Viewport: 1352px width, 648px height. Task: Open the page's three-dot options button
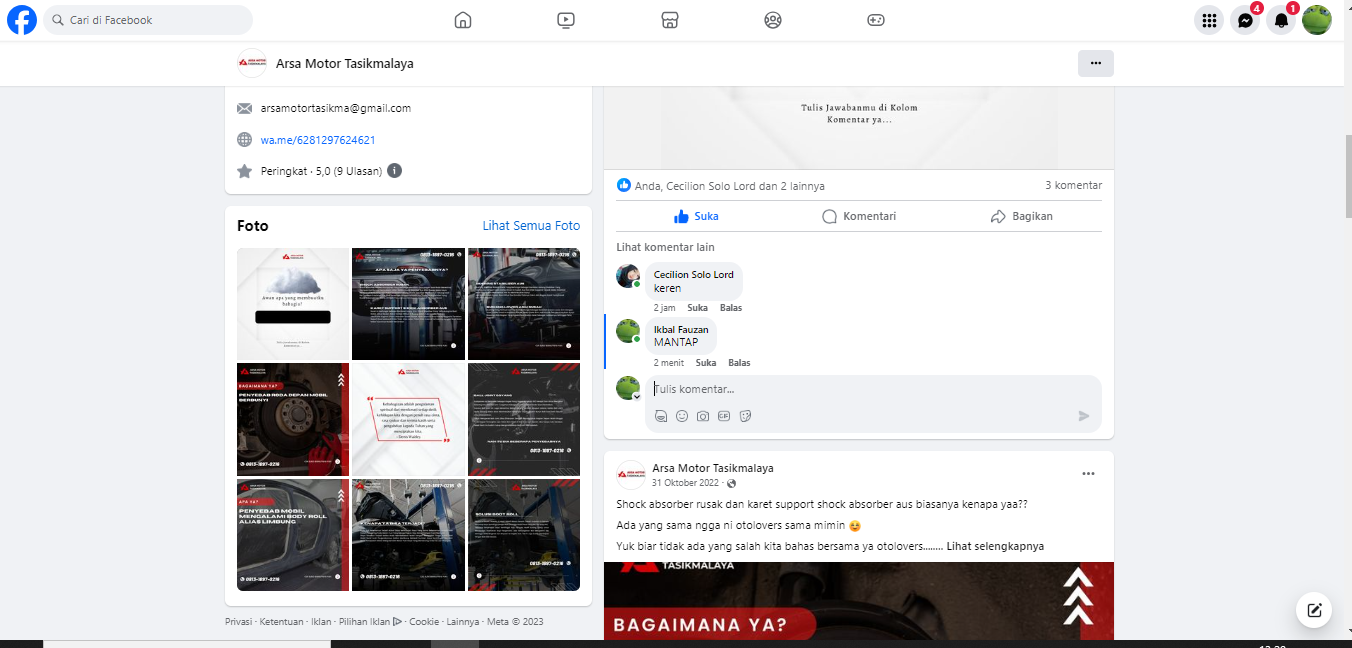coord(1095,63)
